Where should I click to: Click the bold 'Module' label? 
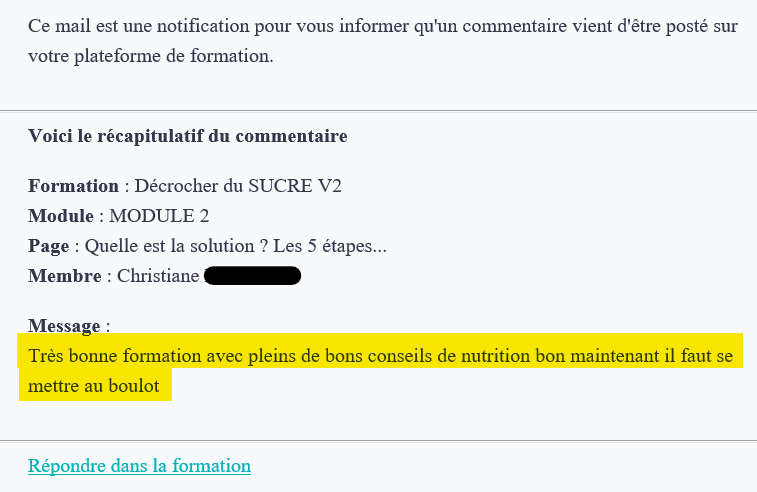[61, 216]
